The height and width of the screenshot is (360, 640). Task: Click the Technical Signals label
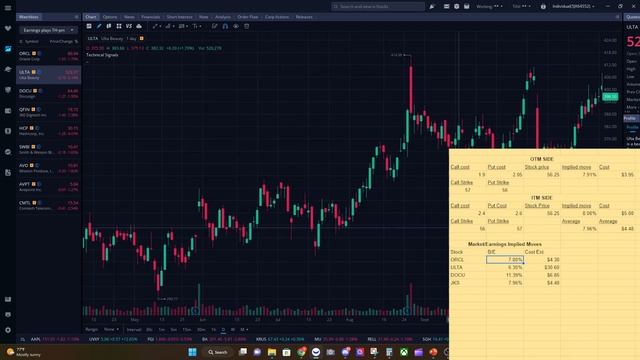[x=102, y=55]
